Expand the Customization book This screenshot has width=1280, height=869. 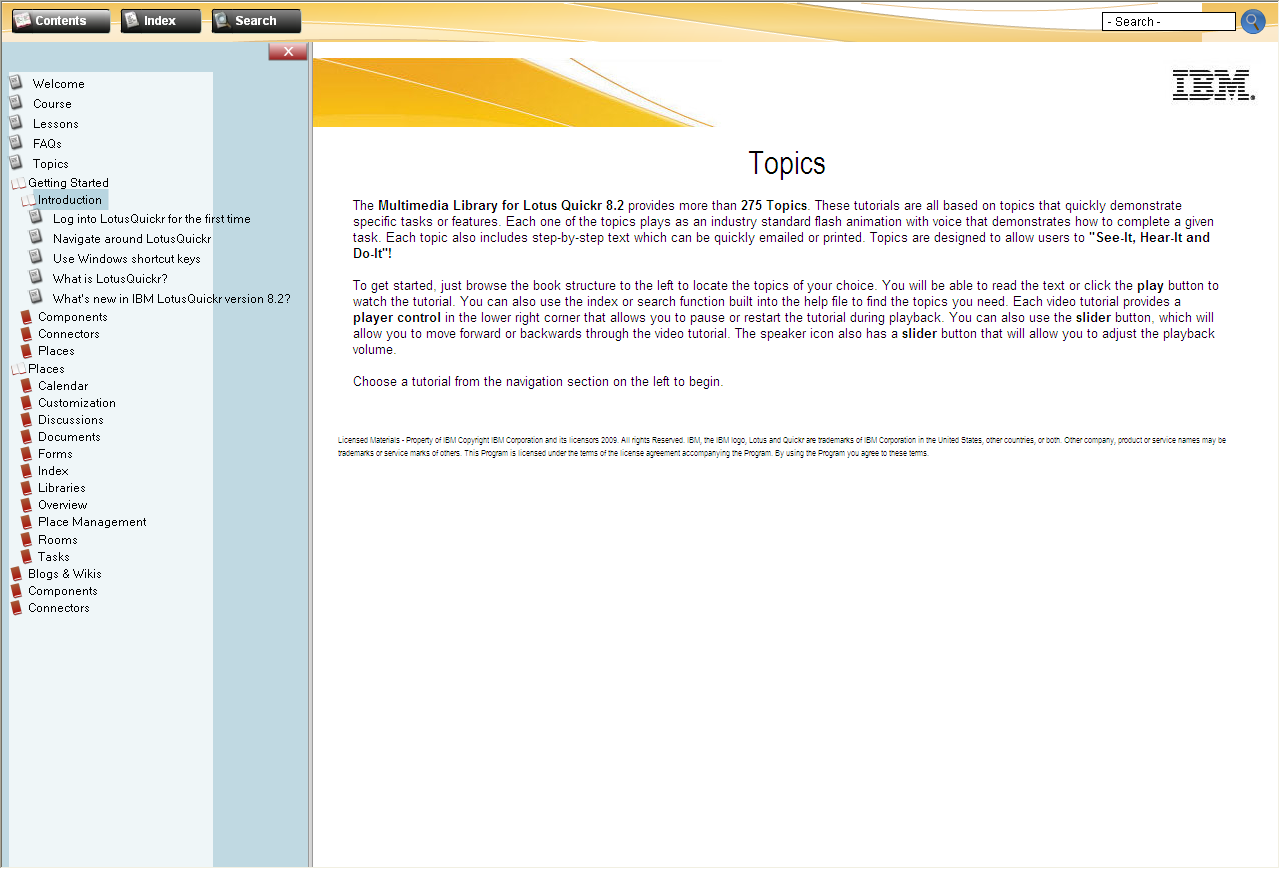pyautogui.click(x=27, y=403)
